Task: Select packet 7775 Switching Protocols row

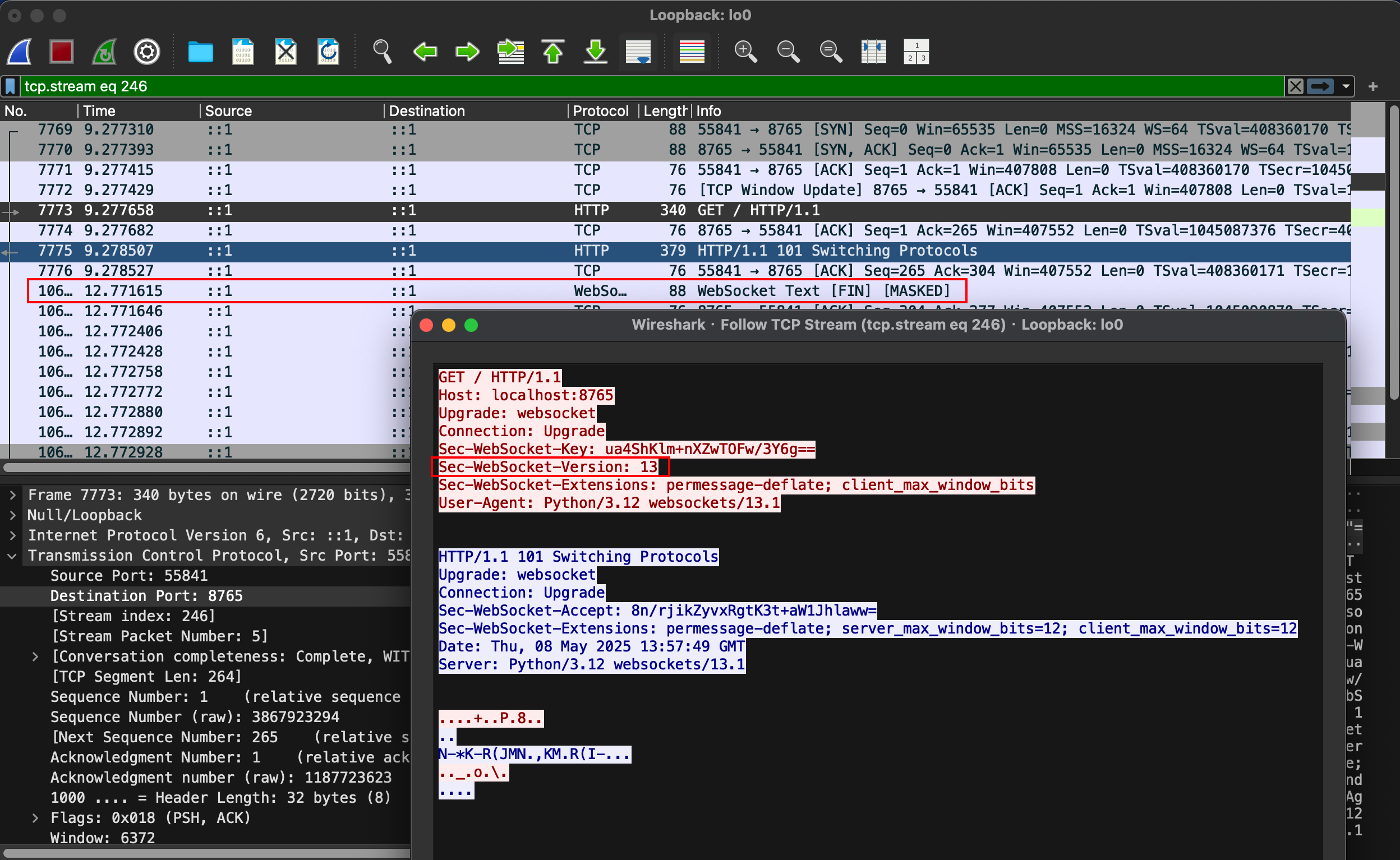Action: pos(675,251)
